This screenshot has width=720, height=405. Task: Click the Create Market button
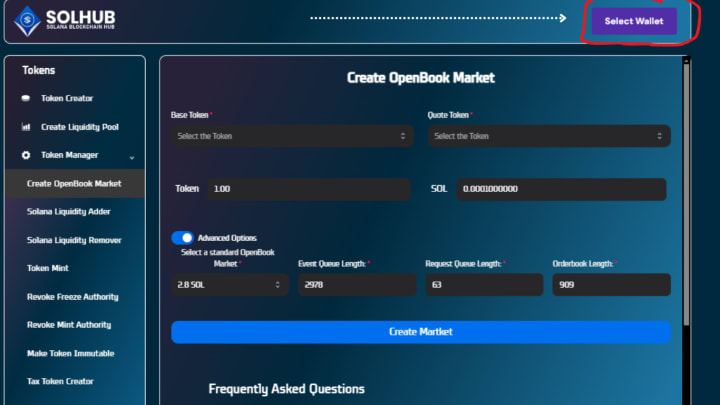[x=421, y=332]
